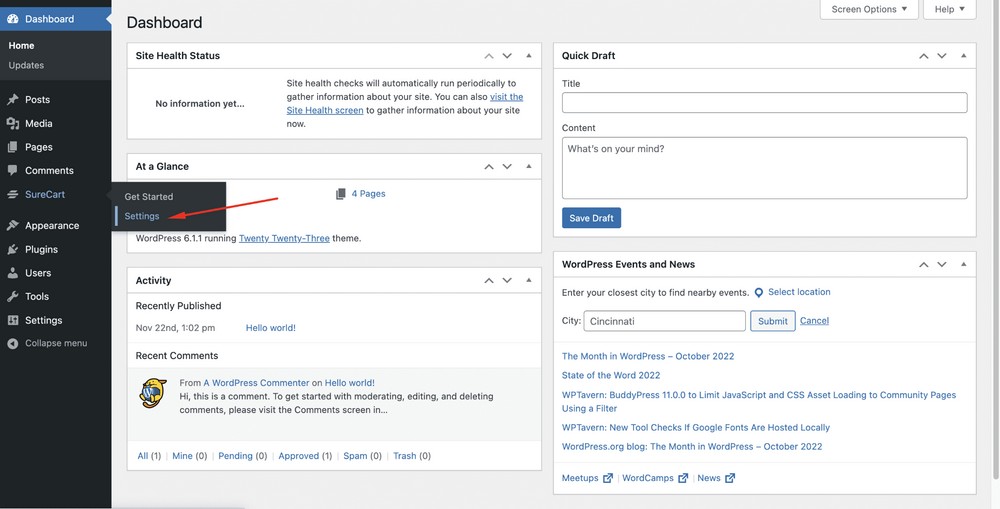Click the Tools wrench icon
The width and height of the screenshot is (1000, 509).
13,297
